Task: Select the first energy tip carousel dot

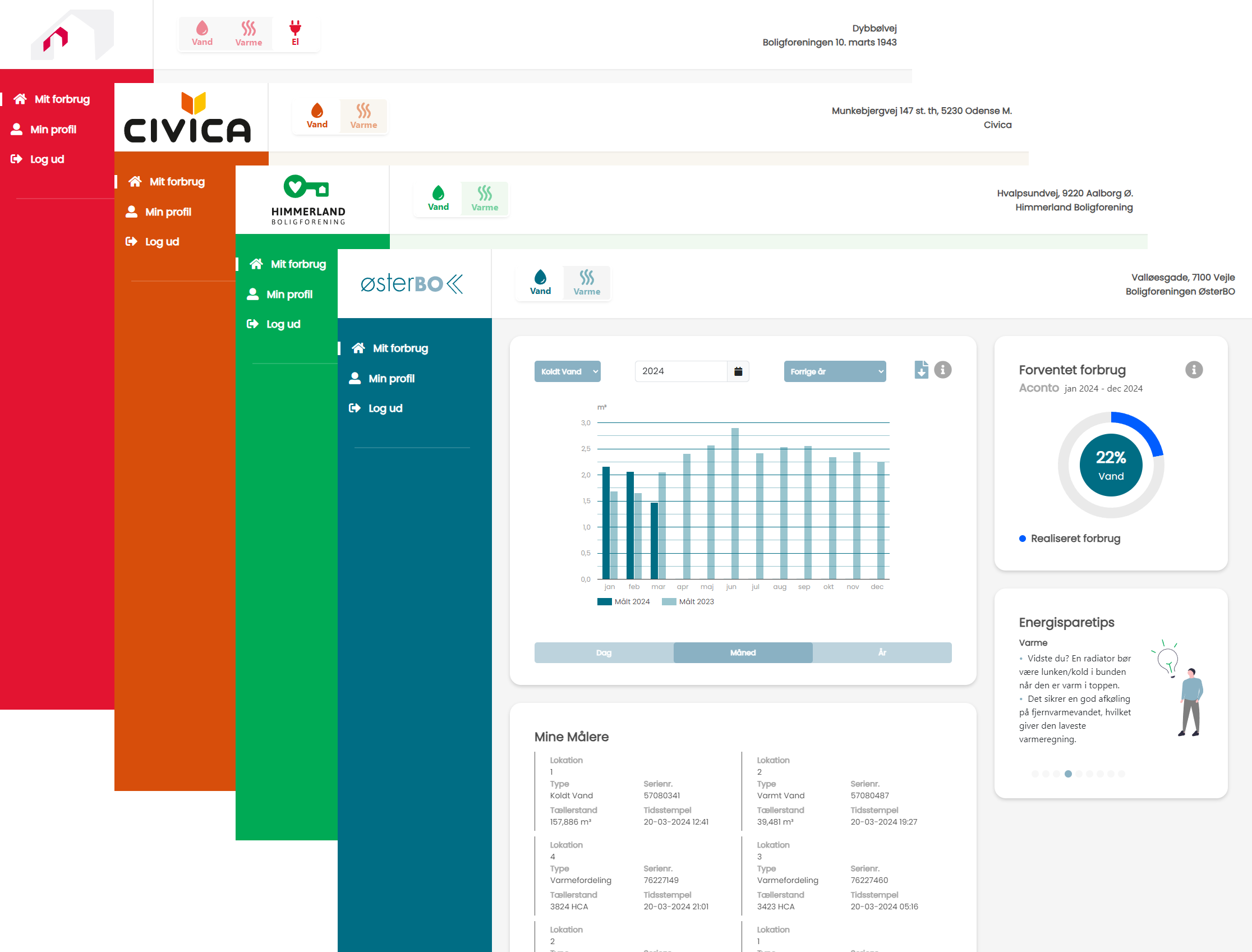Action: pyautogui.click(x=1035, y=774)
